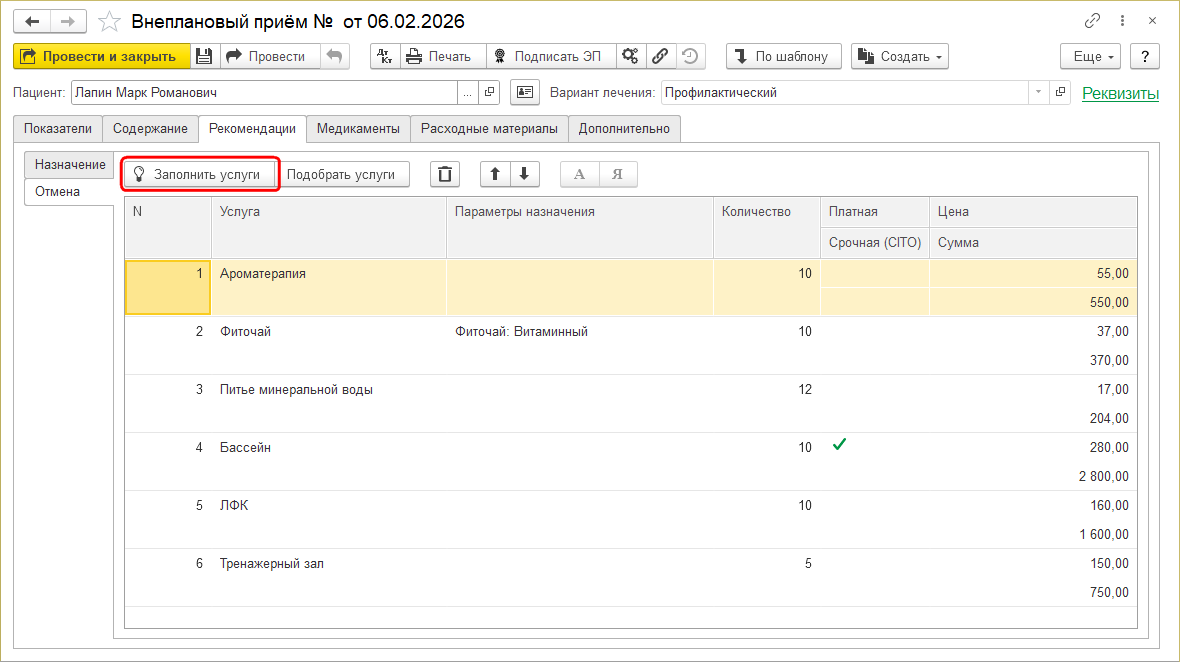1180x662 pixels.
Task: Expand the Вариант лечения dropdown arrow
Action: (x=1039, y=93)
